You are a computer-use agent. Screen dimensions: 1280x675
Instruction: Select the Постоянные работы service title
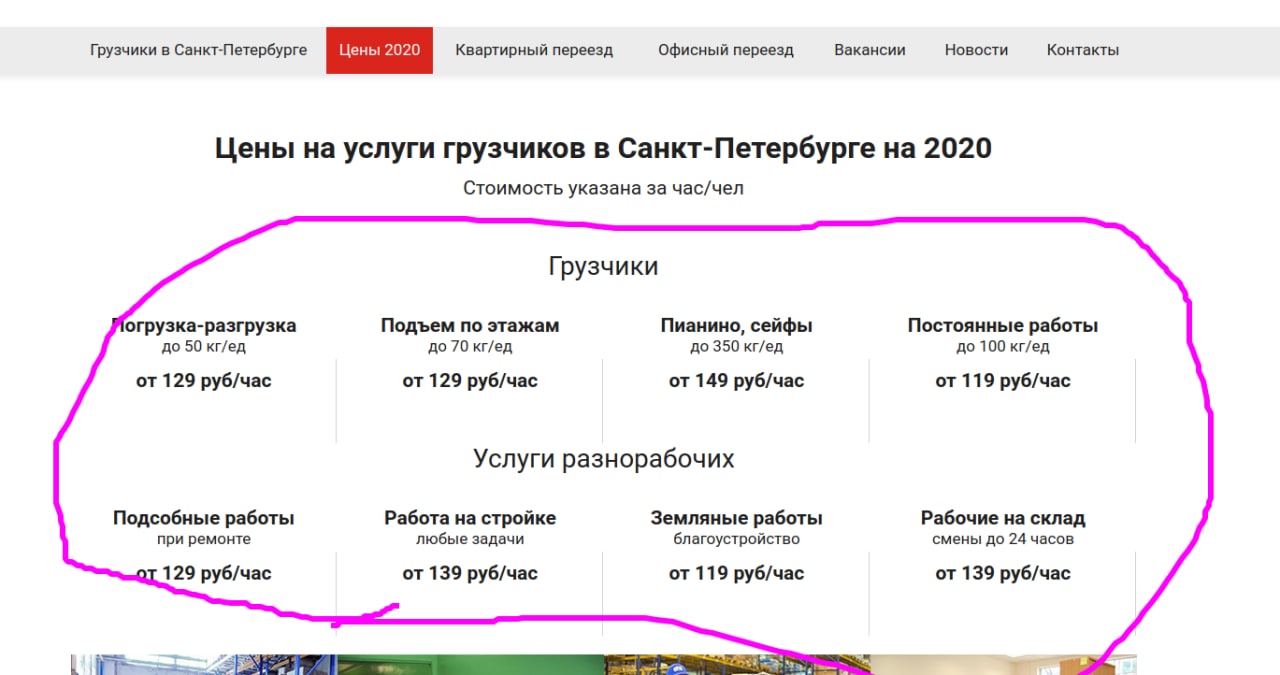(1003, 325)
